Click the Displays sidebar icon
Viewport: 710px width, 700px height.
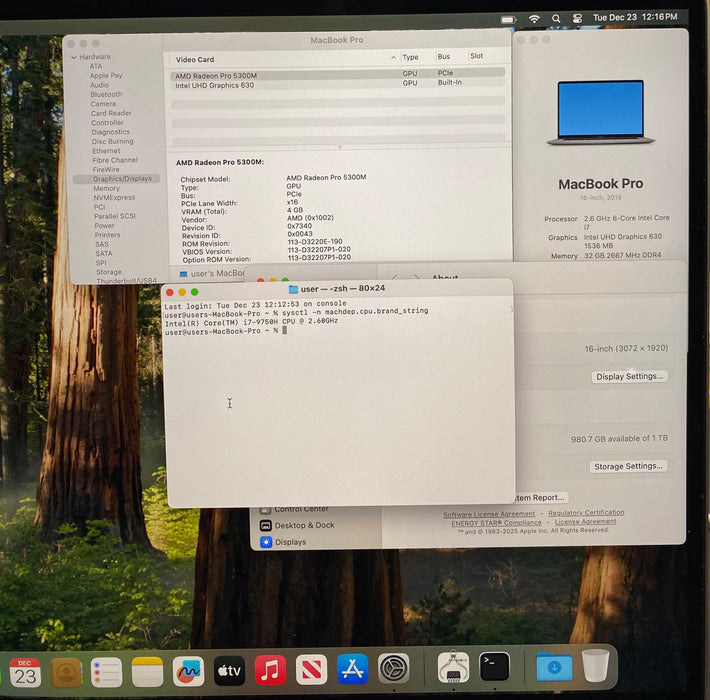266,542
